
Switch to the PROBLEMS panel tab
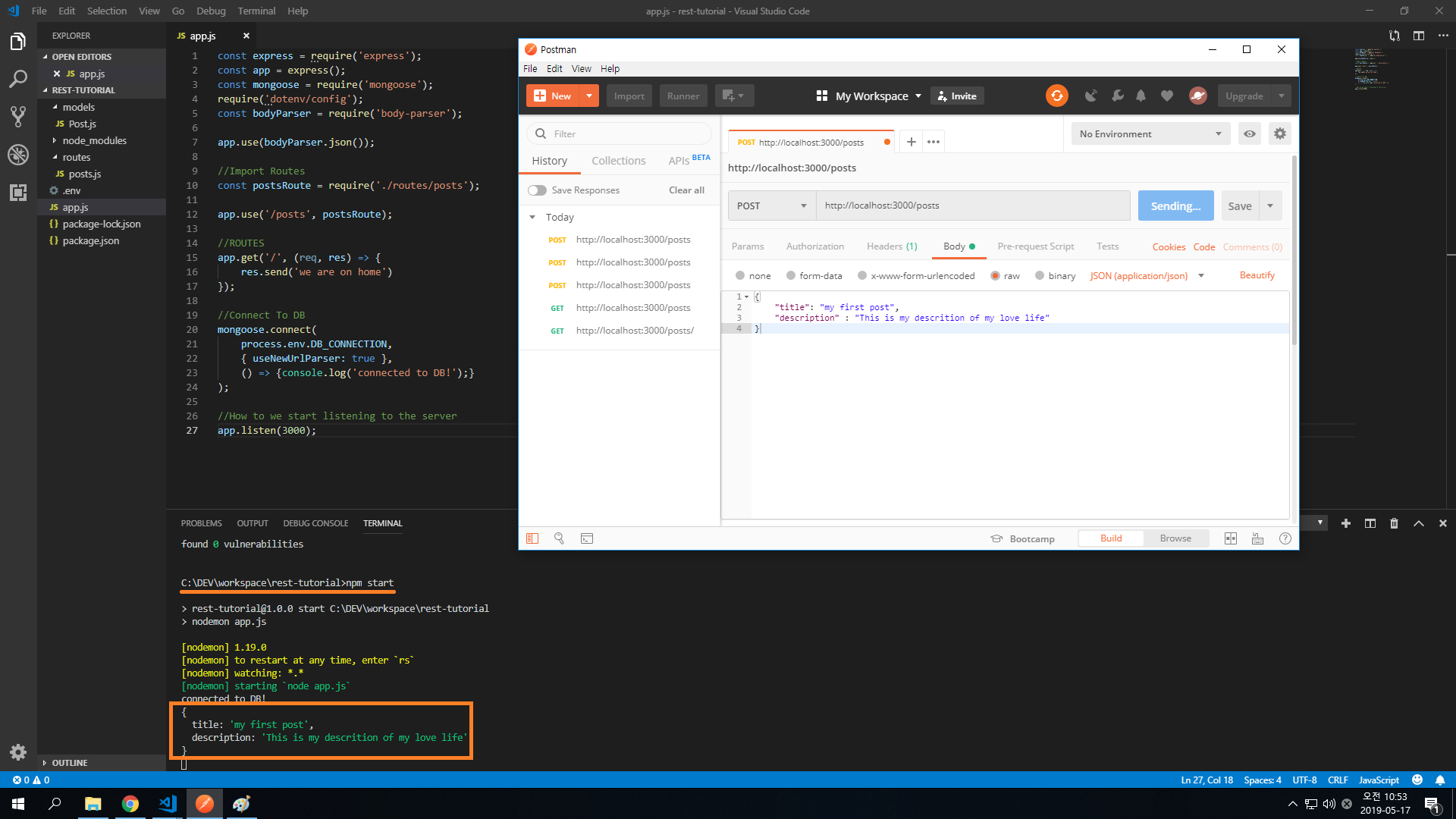(202, 523)
